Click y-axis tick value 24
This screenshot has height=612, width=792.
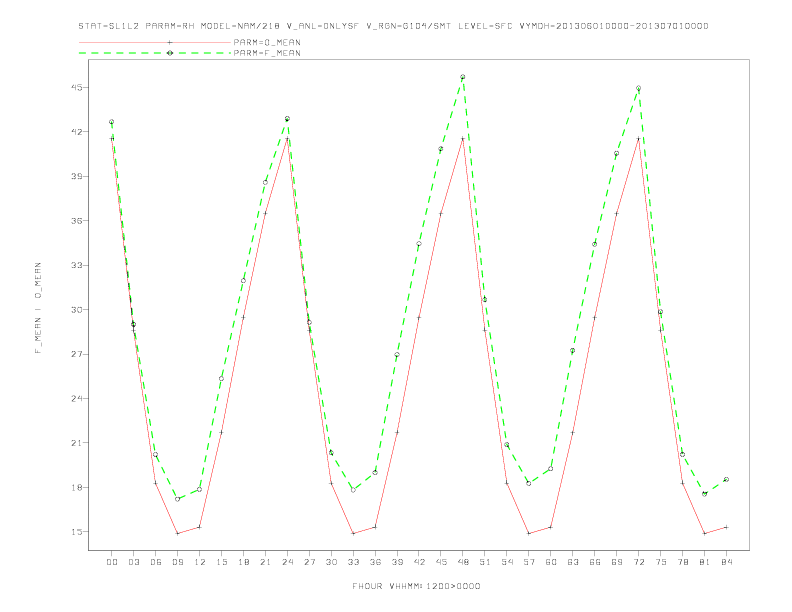point(76,398)
